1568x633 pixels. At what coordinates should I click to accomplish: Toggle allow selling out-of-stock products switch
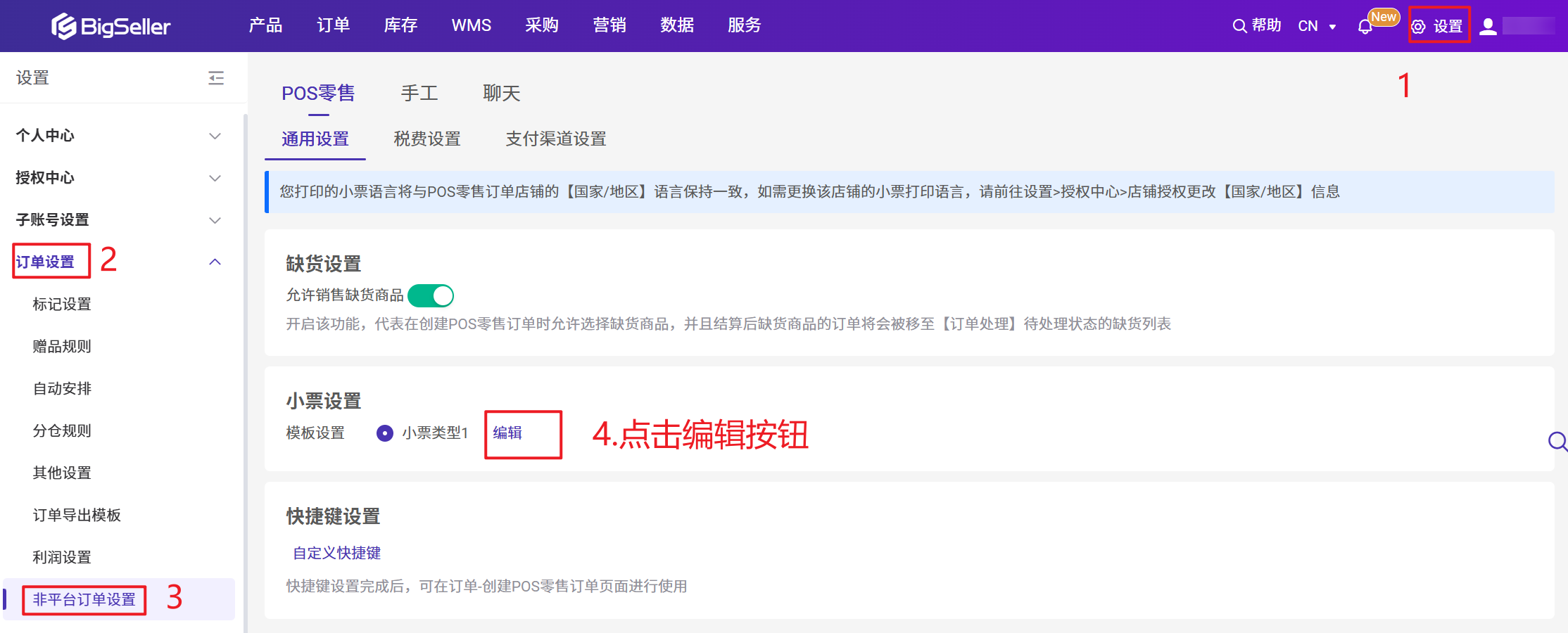(x=431, y=295)
